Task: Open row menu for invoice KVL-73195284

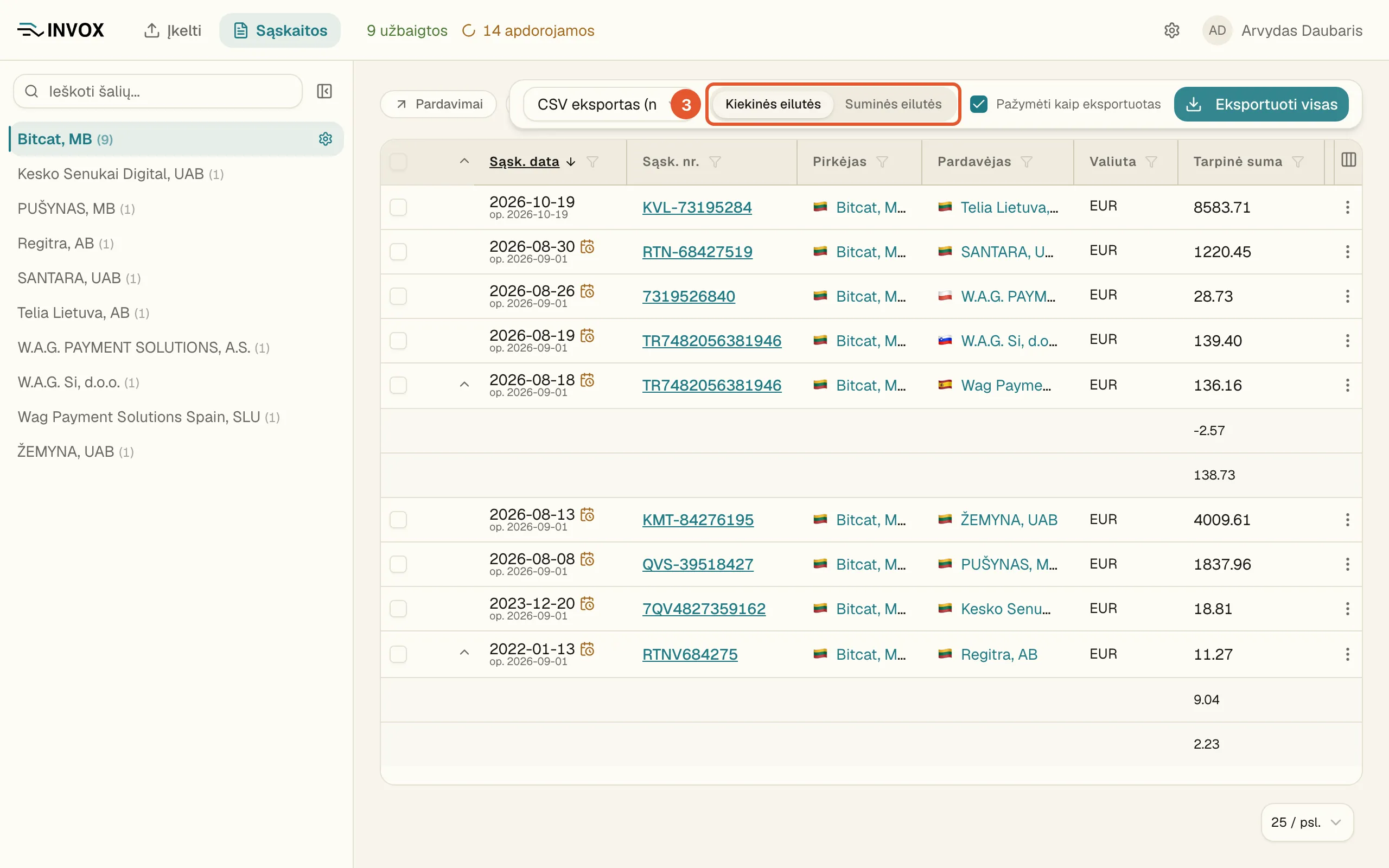Action: tap(1347, 207)
